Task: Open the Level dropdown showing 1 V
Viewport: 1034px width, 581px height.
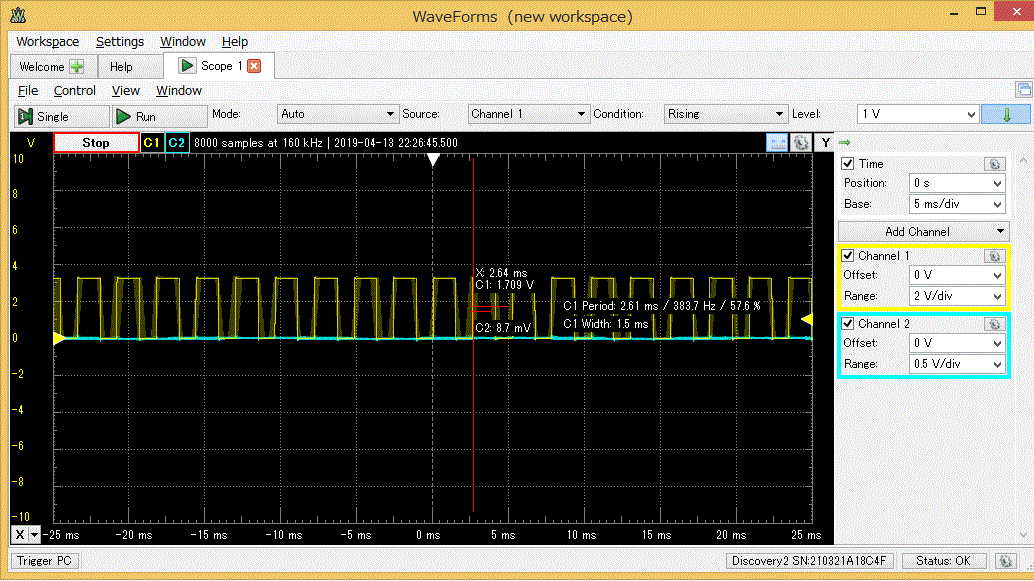Action: tap(918, 114)
